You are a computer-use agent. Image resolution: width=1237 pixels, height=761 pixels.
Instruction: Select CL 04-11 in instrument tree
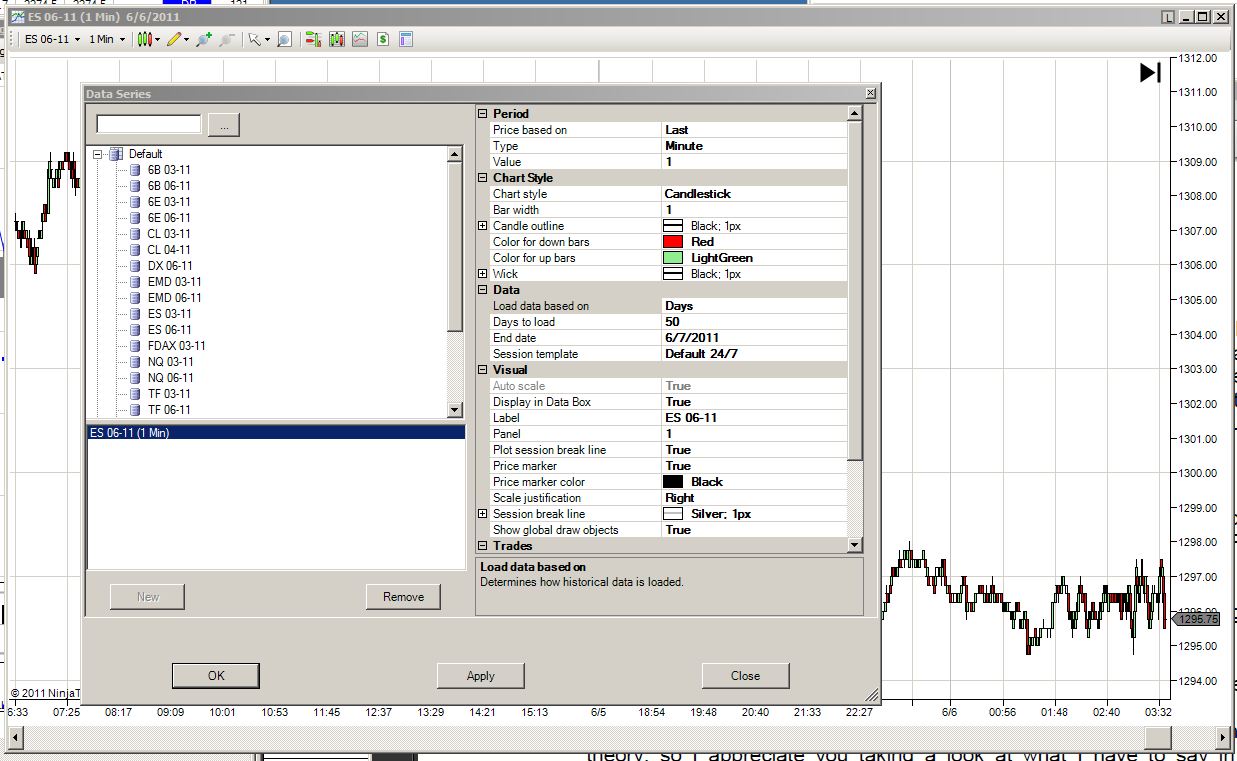[169, 250]
